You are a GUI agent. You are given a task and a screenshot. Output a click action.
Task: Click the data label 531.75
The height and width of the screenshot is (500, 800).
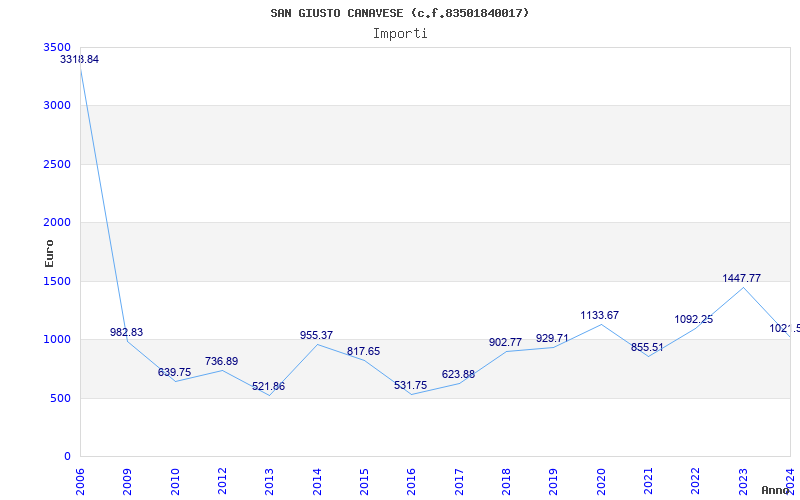(x=410, y=385)
